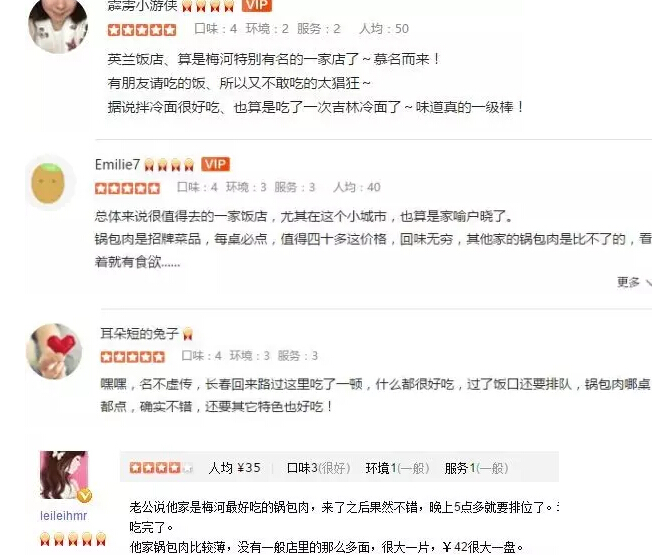Click the four-star rating in leileihmr's review

(161, 468)
